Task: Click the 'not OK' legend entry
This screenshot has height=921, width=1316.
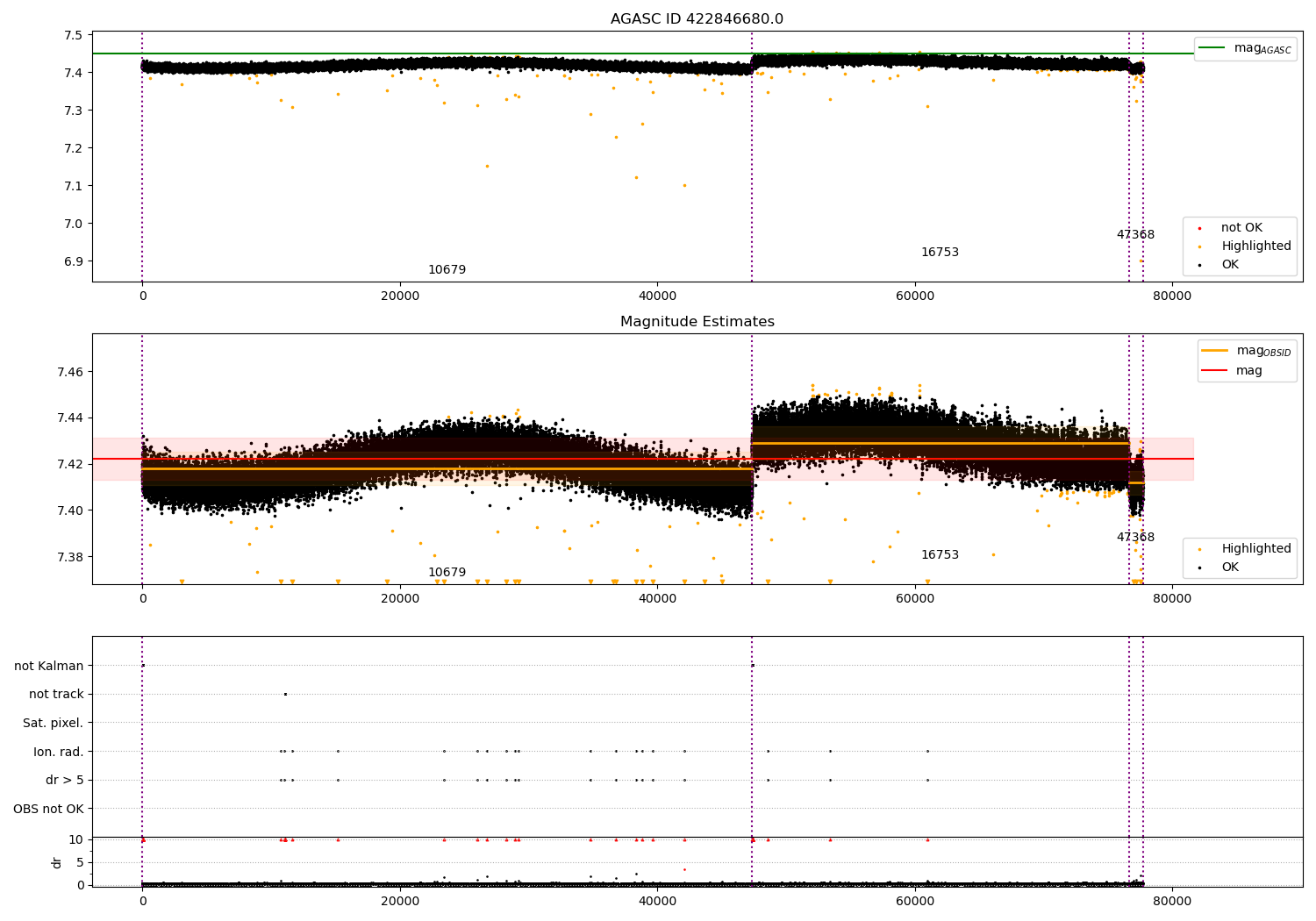Action: click(1230, 228)
